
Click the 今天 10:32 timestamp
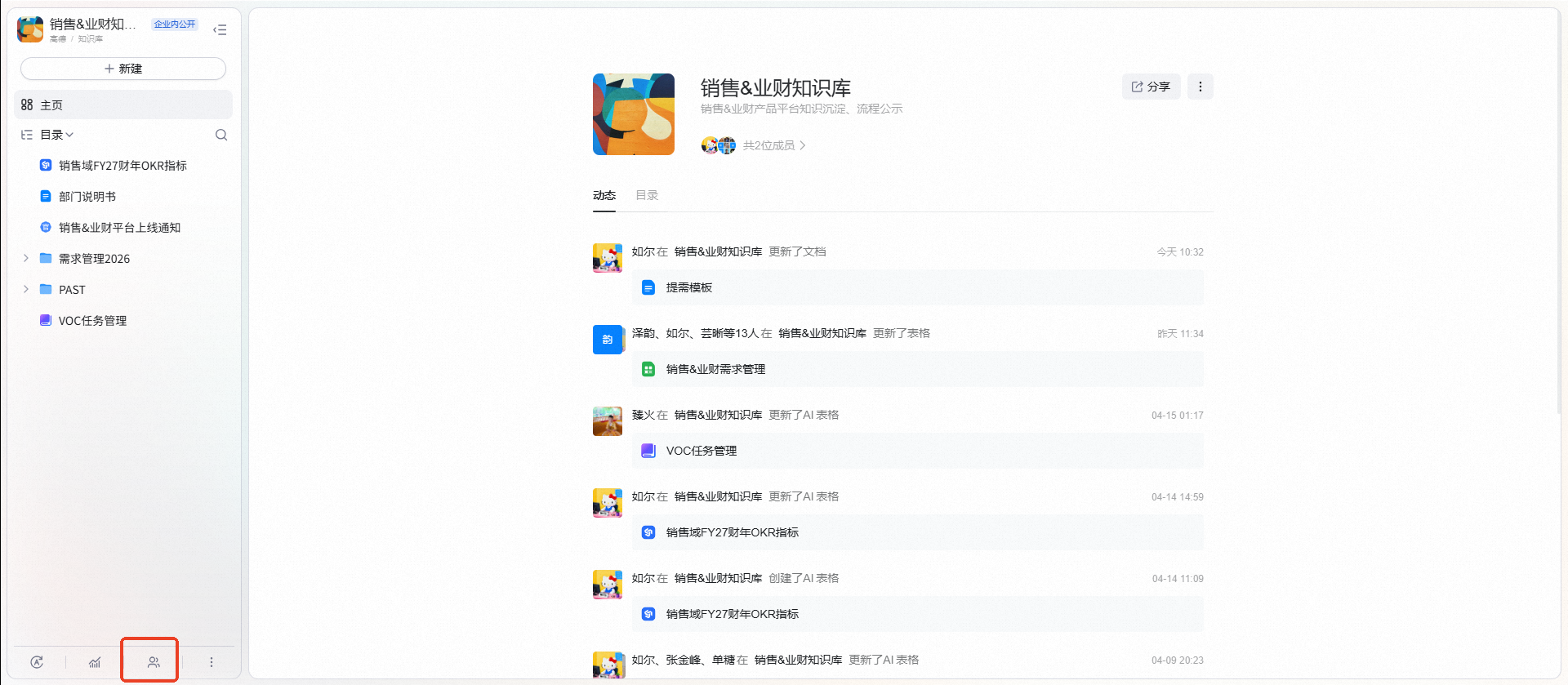tap(1179, 252)
